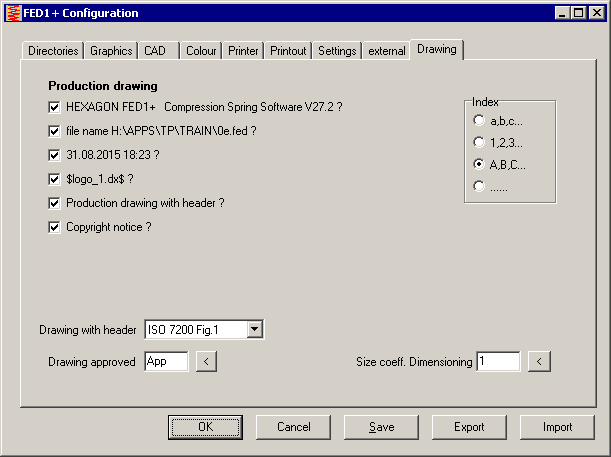Select the dotted ...... index option
Viewport: 611px width, 457px height.
(480, 186)
